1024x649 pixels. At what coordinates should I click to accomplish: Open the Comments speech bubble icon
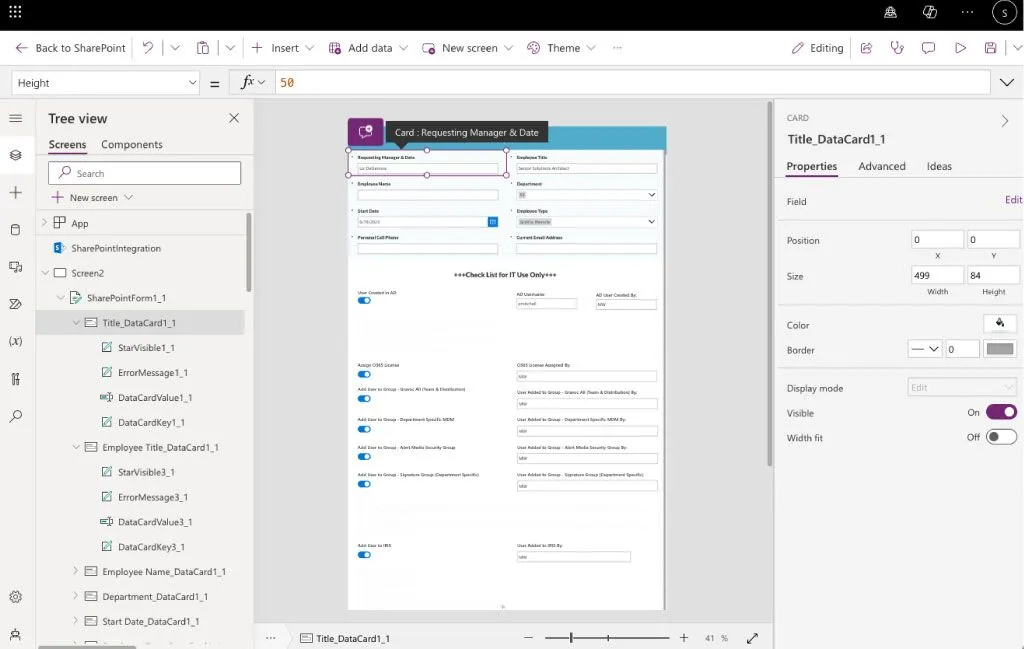tap(929, 47)
